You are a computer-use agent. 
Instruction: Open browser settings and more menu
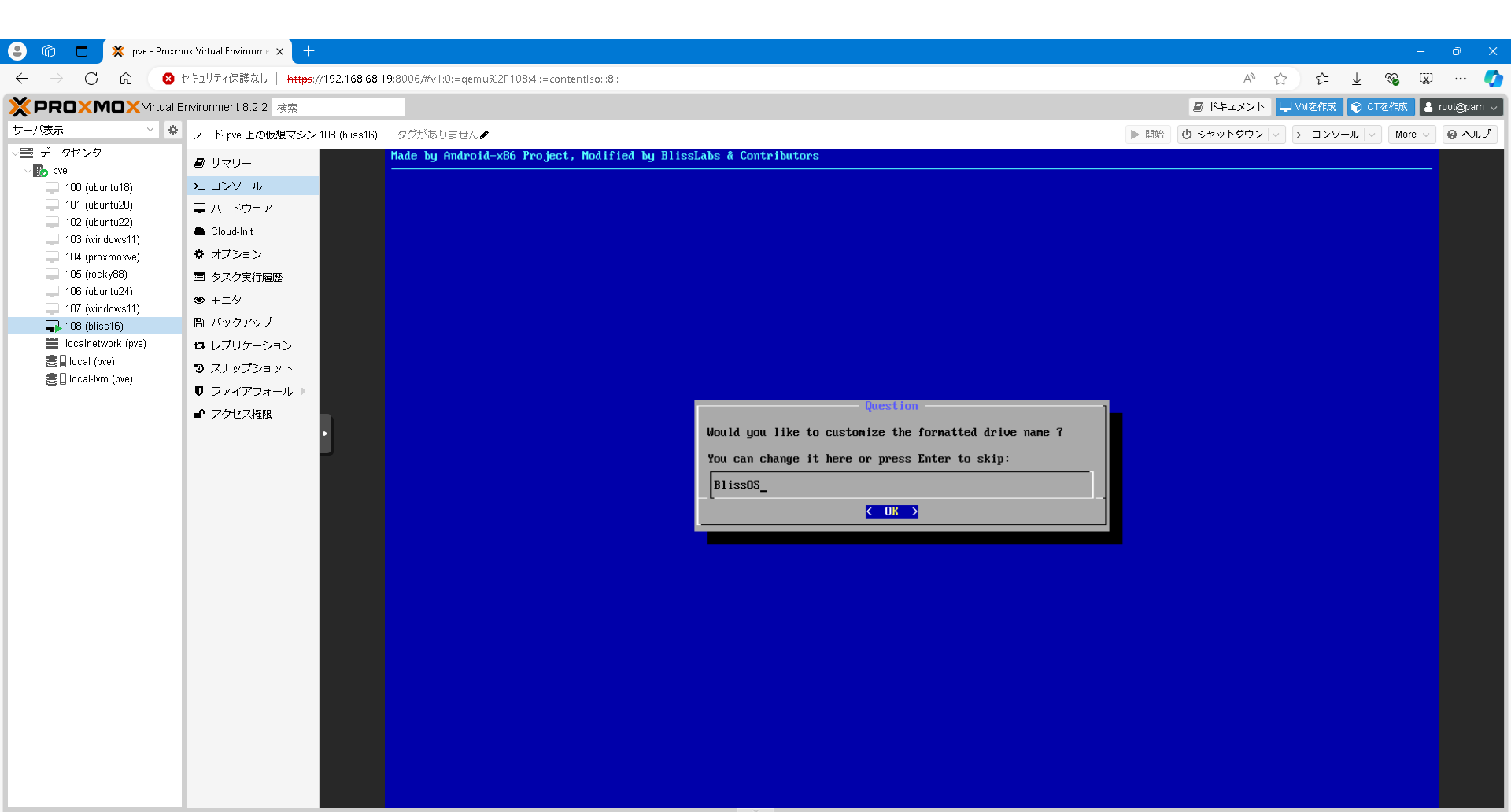[x=1461, y=79]
